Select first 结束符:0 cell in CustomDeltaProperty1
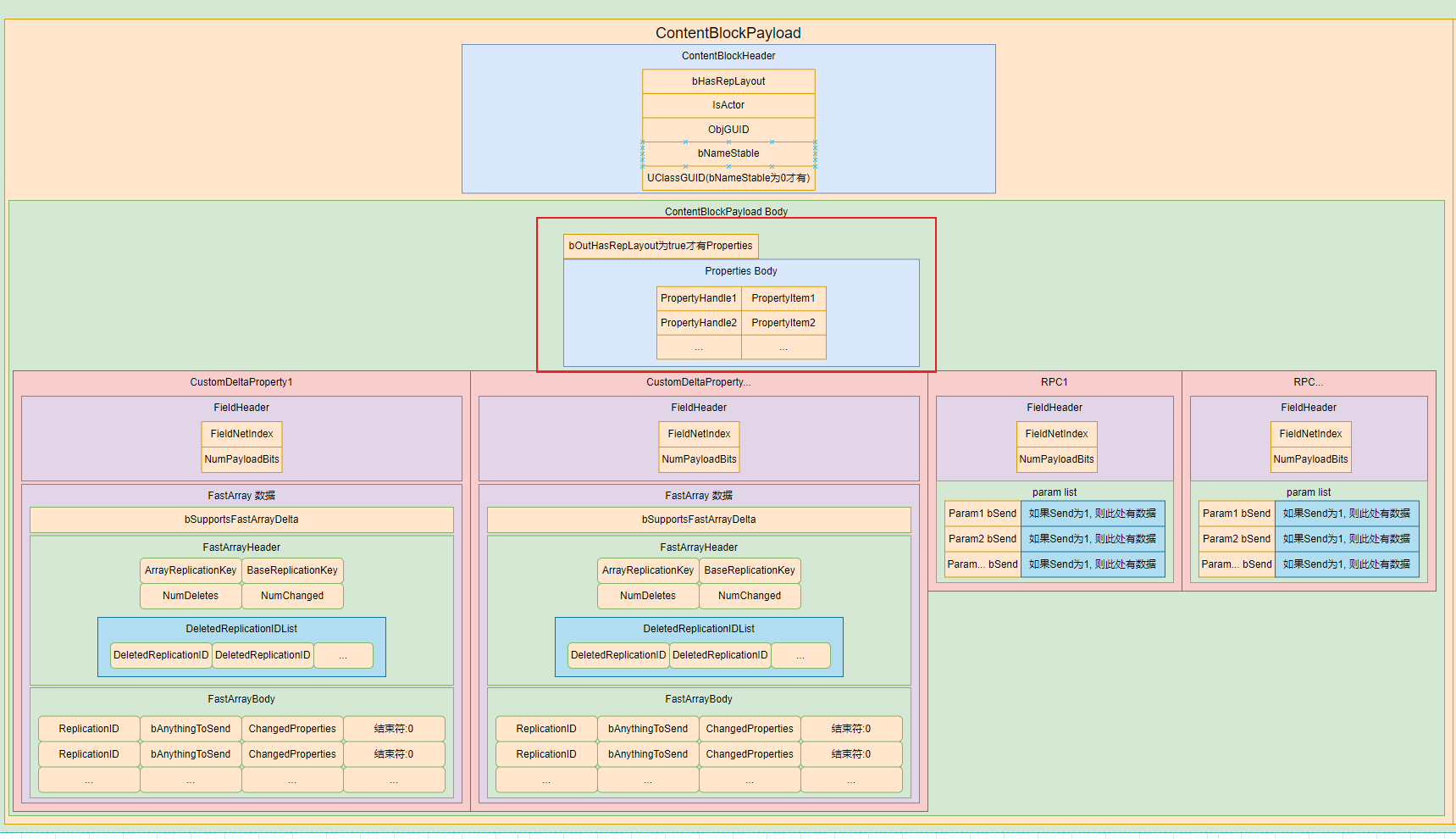The image size is (1456, 839). [x=394, y=729]
